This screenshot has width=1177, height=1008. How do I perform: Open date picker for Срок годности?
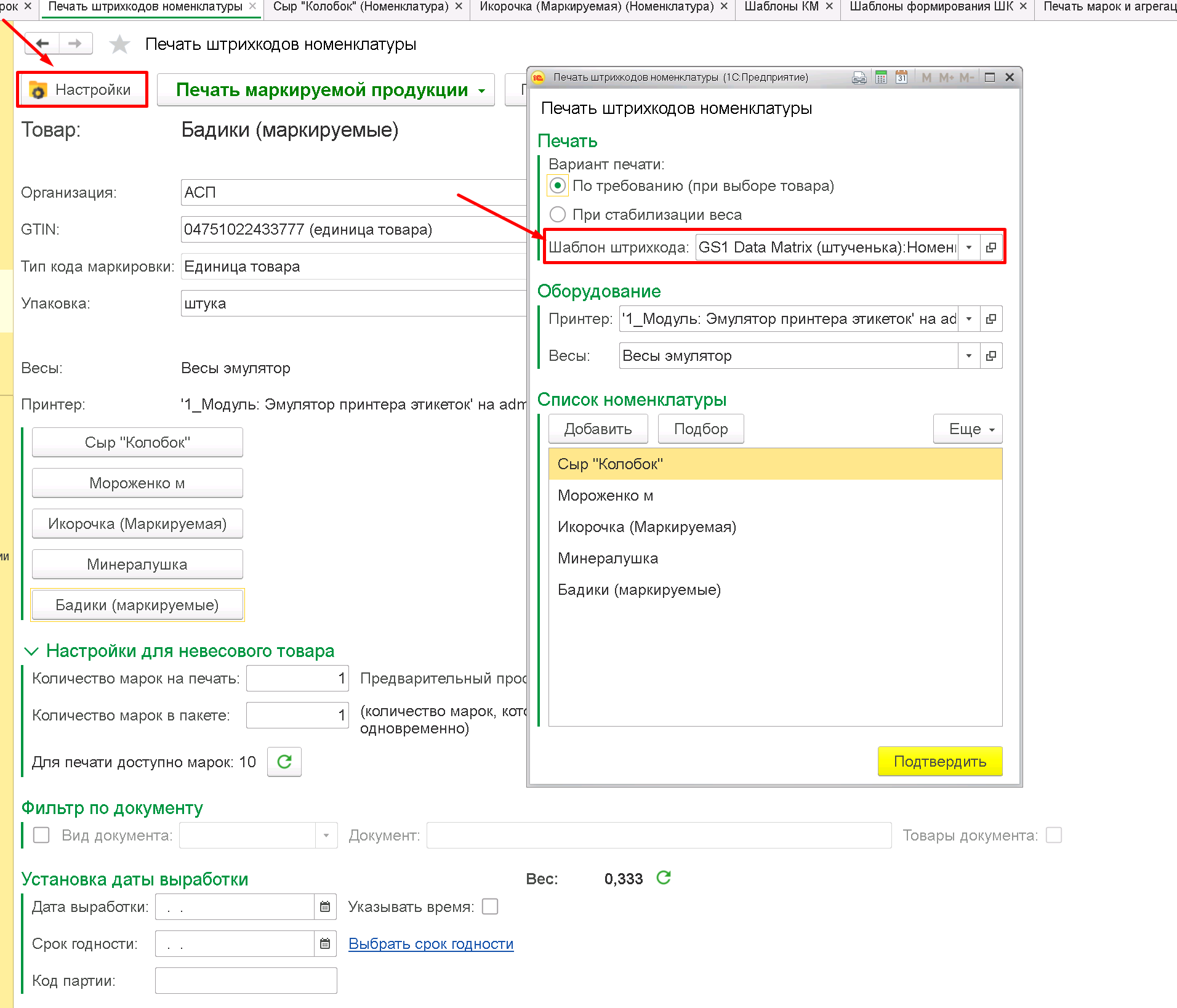click(325, 944)
